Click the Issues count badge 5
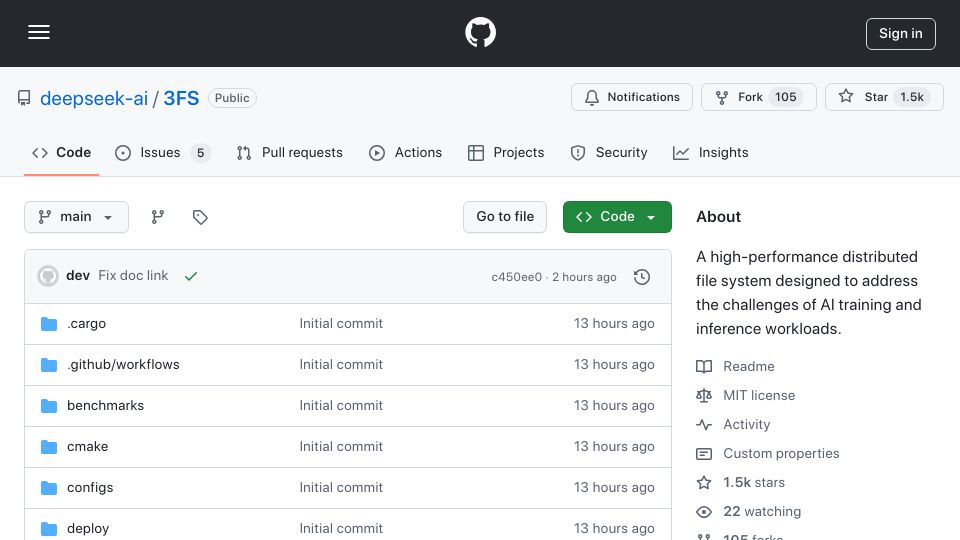Screen dimensions: 960x540 coord(200,152)
